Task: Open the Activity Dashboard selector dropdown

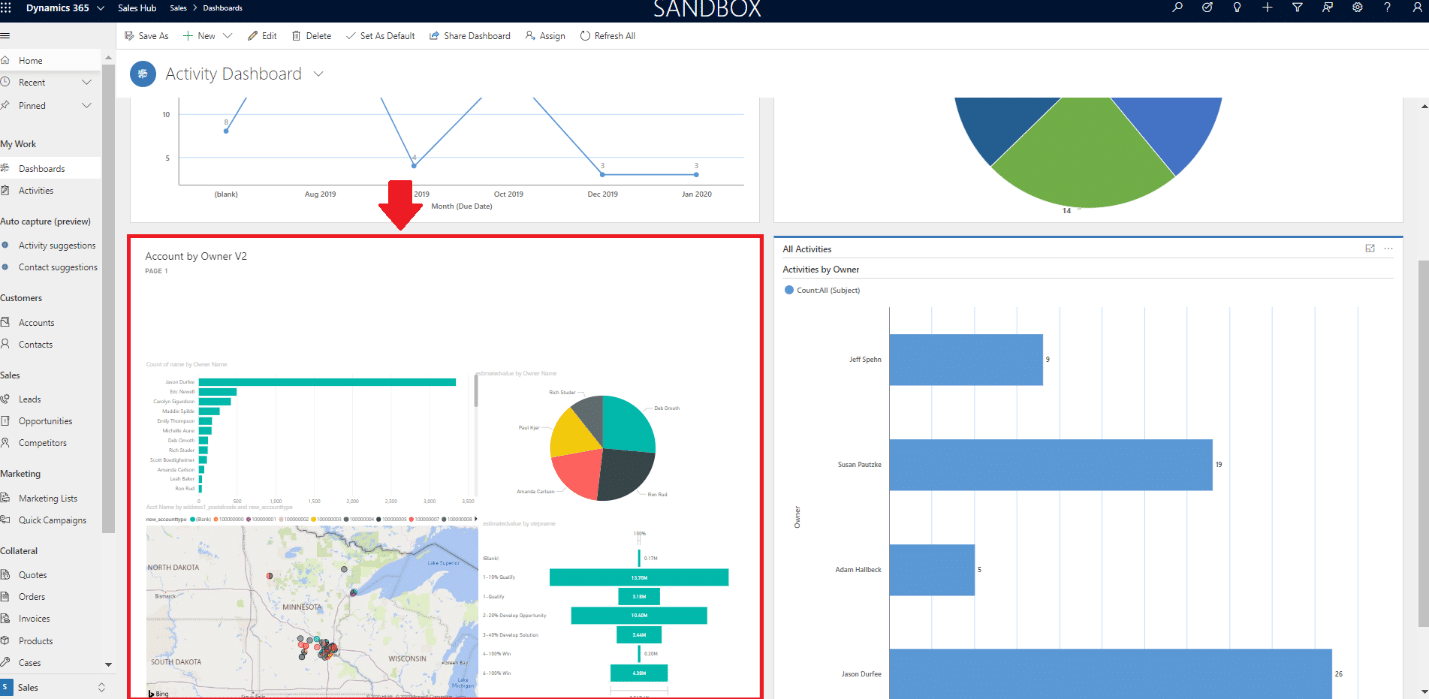Action: [319, 74]
